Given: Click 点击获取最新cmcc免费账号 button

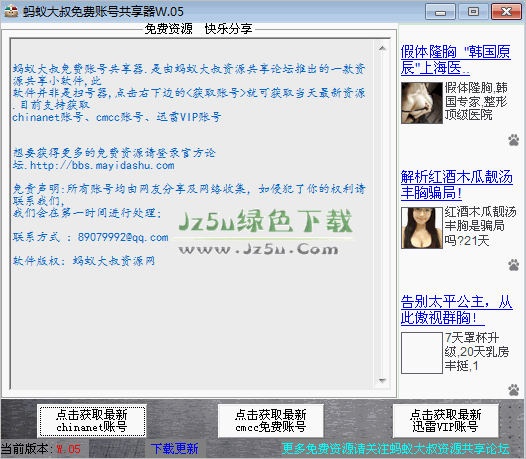Looking at the screenshot, I should 271,421.
